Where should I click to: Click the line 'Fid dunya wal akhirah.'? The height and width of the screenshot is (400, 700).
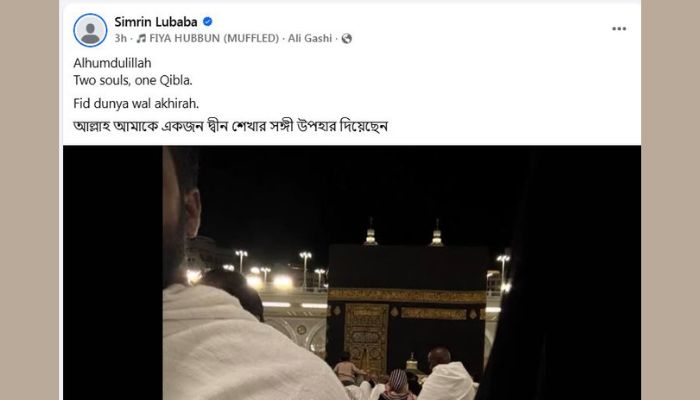(x=136, y=104)
